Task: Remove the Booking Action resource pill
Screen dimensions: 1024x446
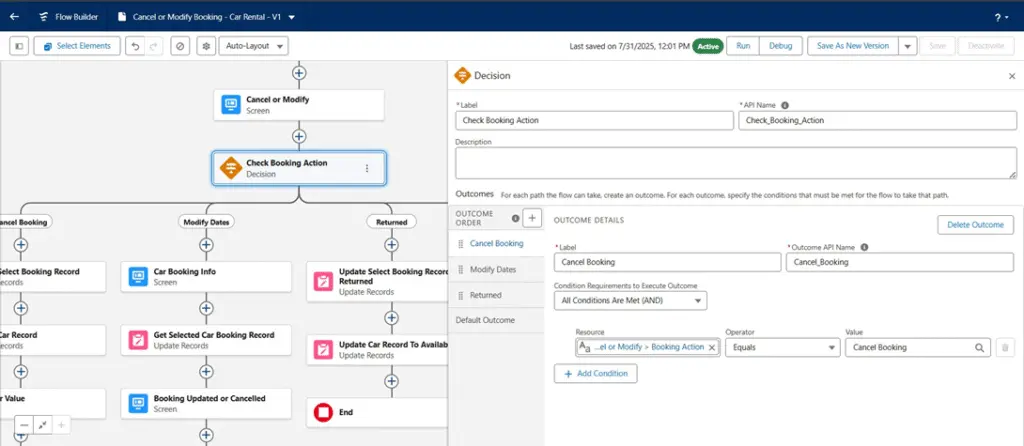Action: coord(712,347)
